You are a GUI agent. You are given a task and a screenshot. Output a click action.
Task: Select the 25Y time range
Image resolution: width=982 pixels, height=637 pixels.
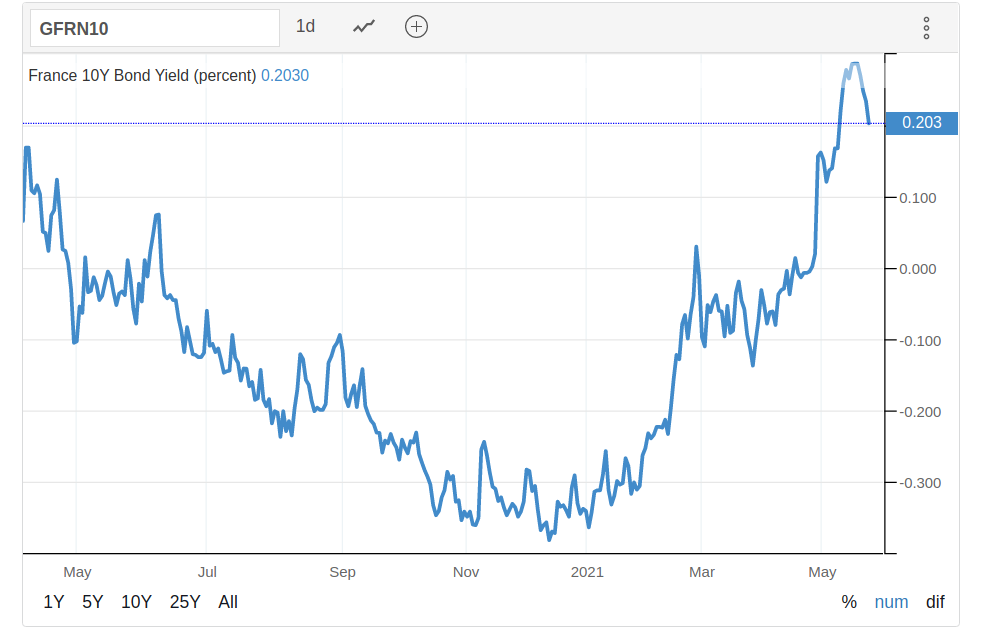(x=185, y=602)
